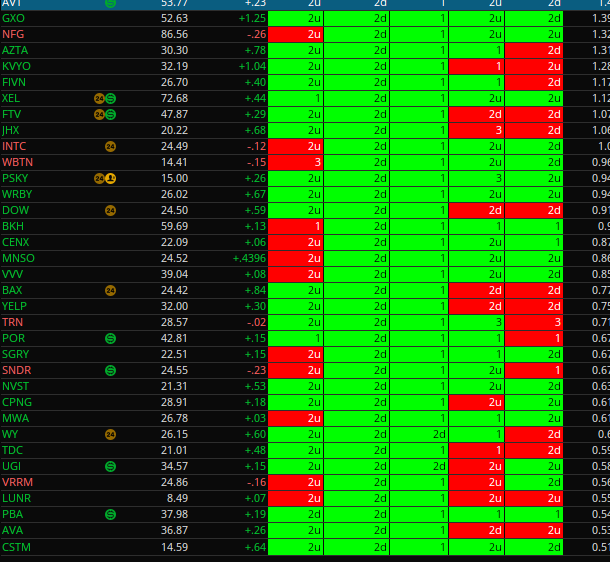Click the LUNR last price 8.49
Screen dimensions: 610x562
(177, 498)
